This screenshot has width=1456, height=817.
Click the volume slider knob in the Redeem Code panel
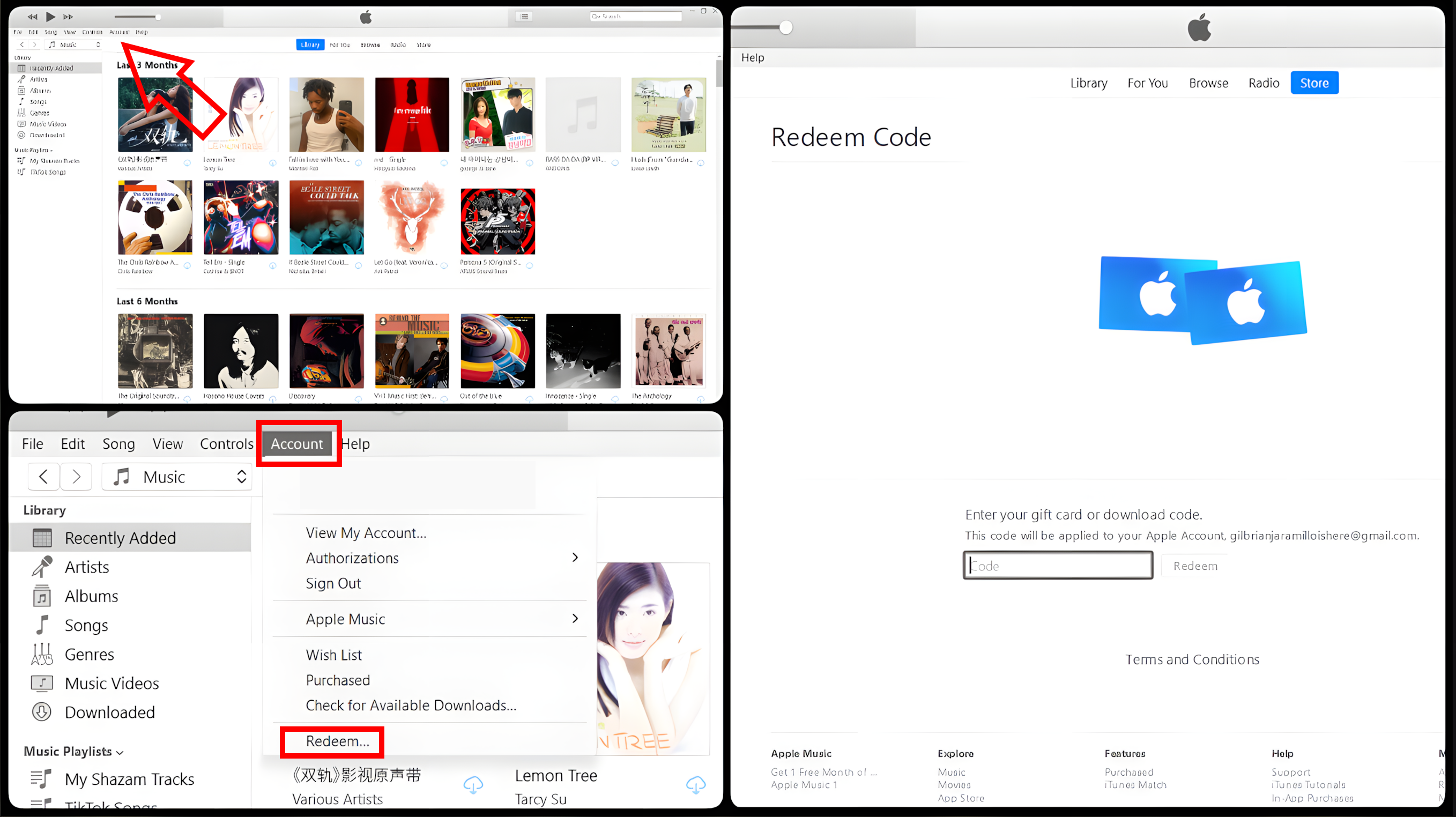coord(786,27)
